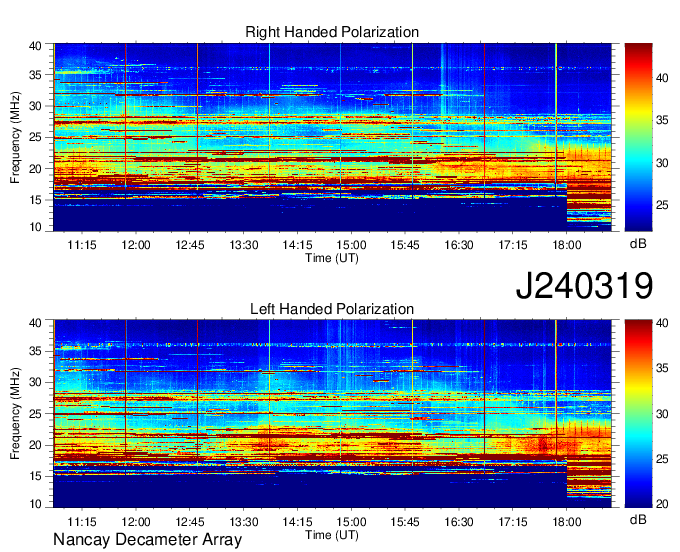Click the "Right Handed Polarization" plot title
The height and width of the screenshot is (552, 680).
click(x=332, y=32)
